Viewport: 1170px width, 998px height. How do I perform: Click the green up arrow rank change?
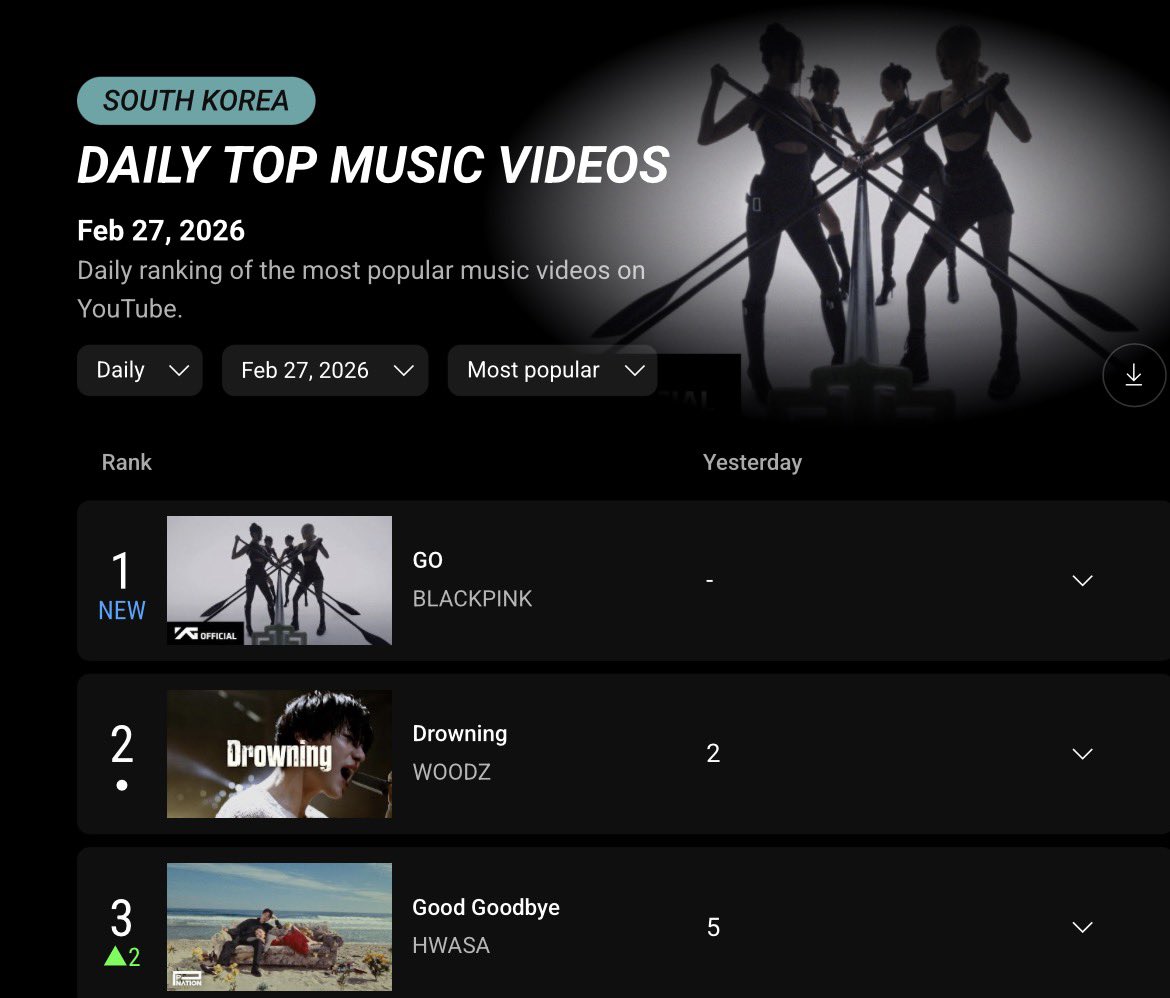point(115,955)
